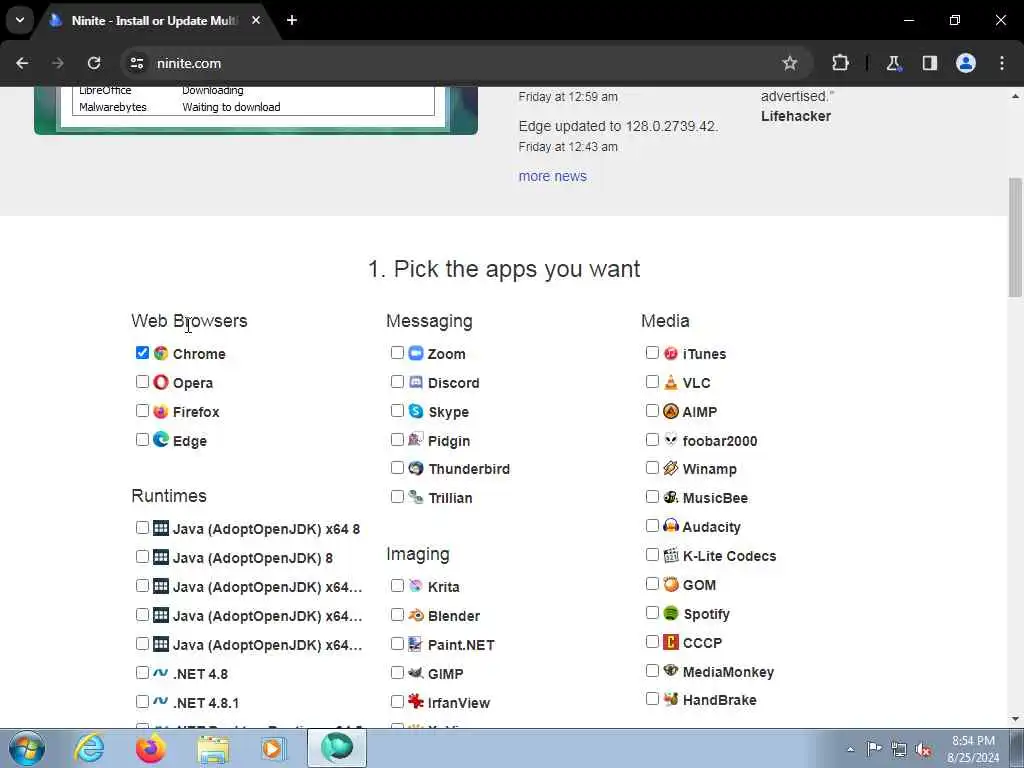Click the Spotify icon
Screen dimensions: 1024x768
coord(671,613)
